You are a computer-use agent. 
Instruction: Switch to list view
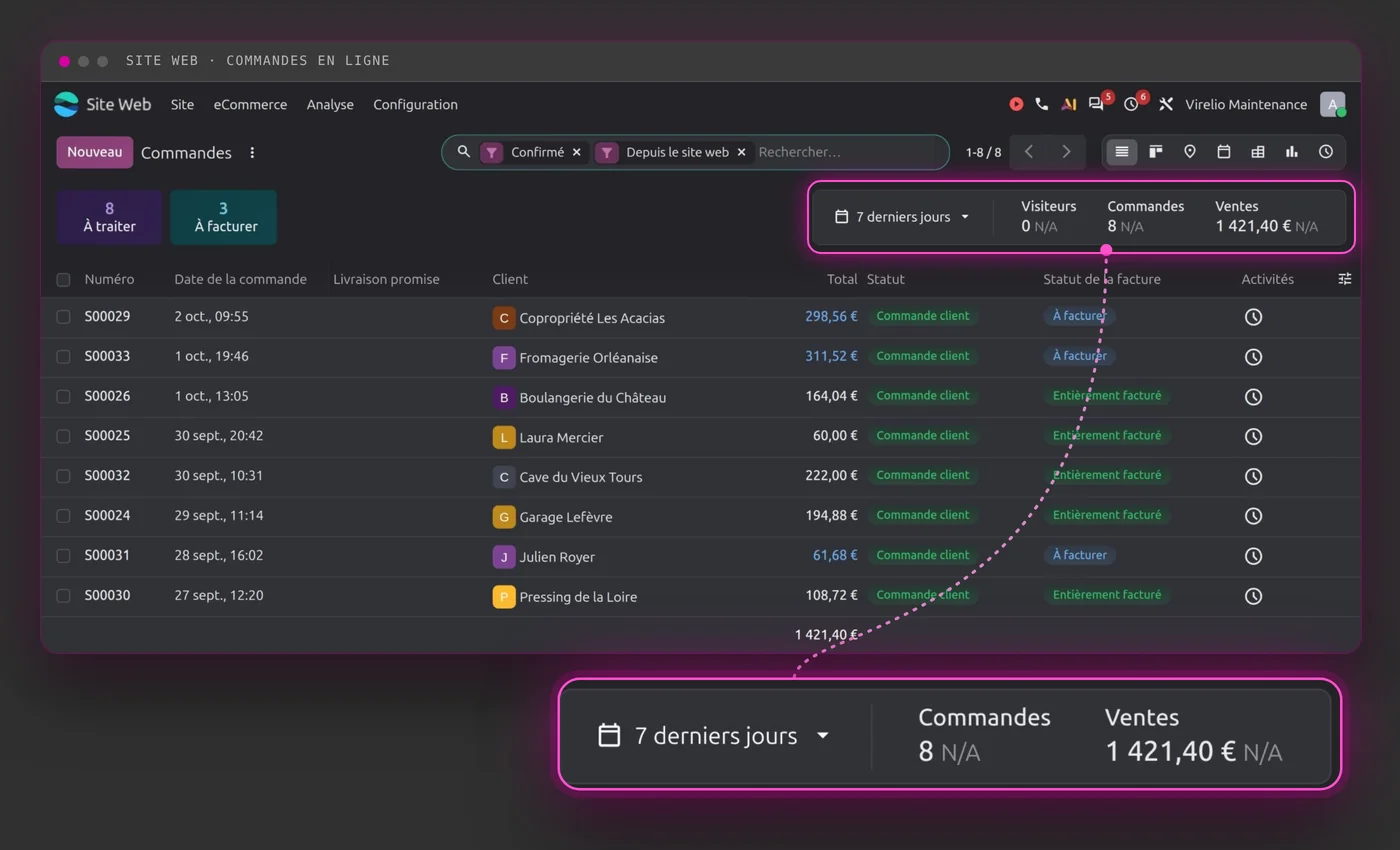click(1122, 152)
